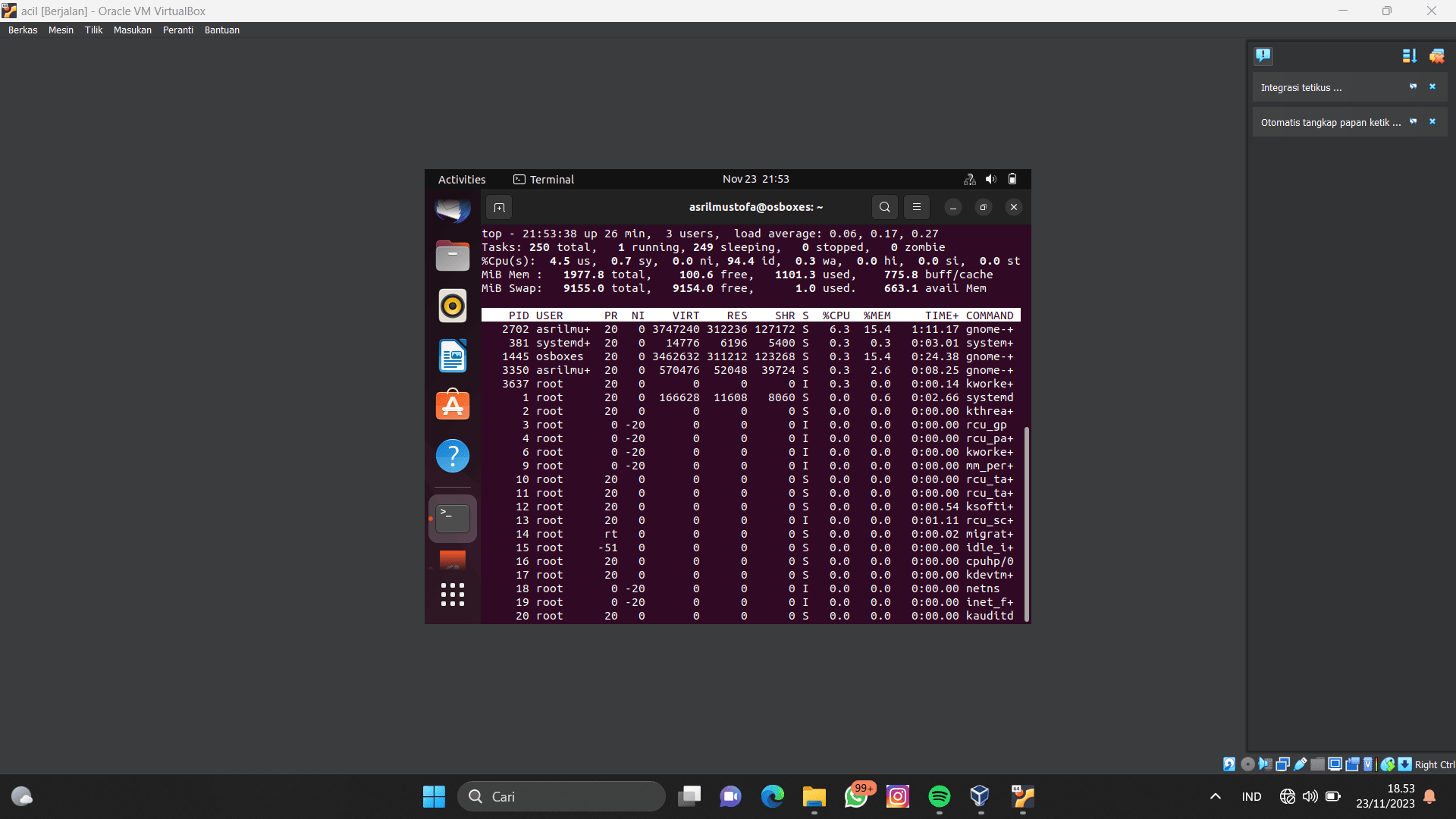The width and height of the screenshot is (1456, 819).
Task: Click the %CPU column header in top
Action: (x=836, y=315)
